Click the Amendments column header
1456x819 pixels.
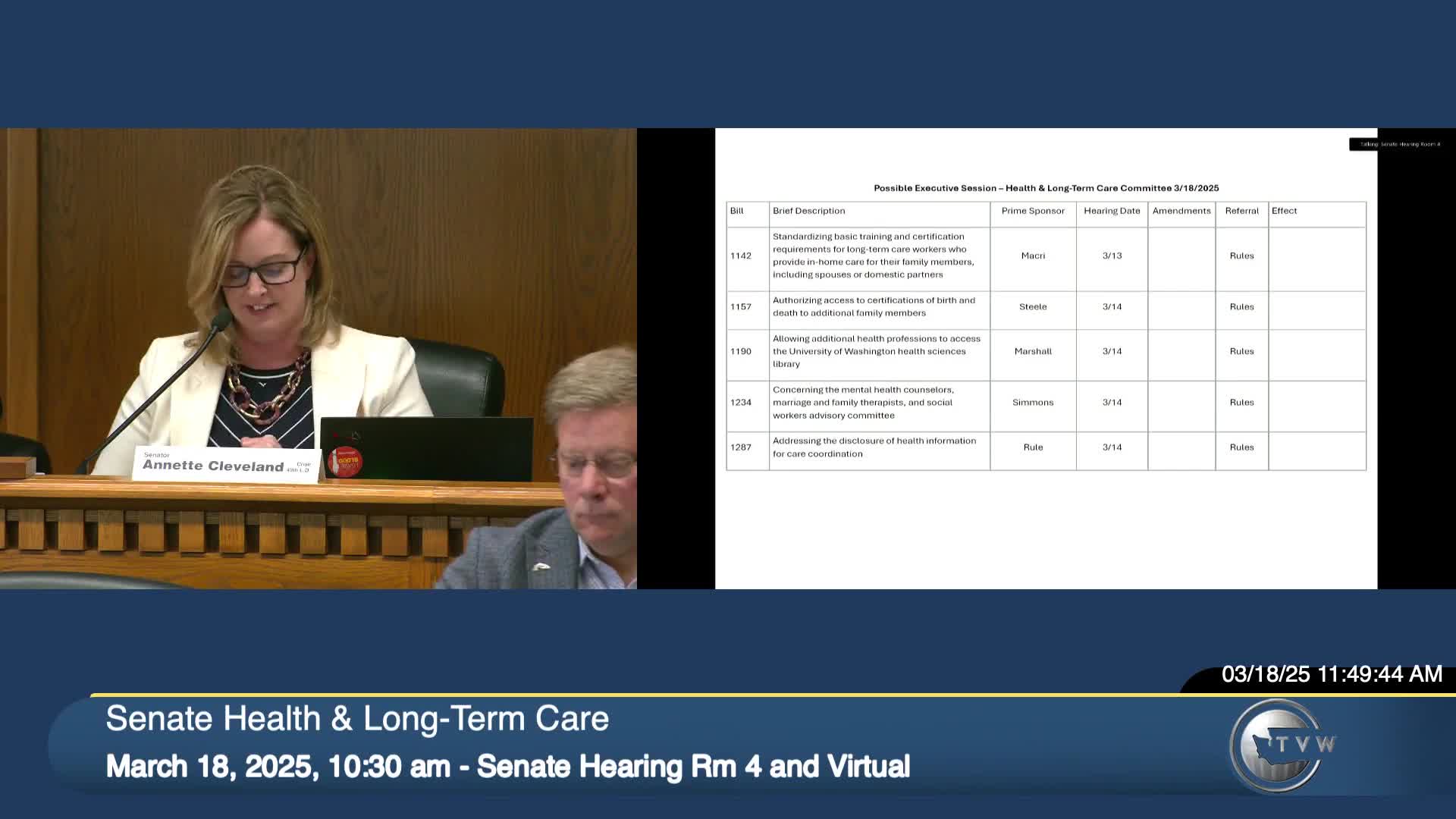1181,211
